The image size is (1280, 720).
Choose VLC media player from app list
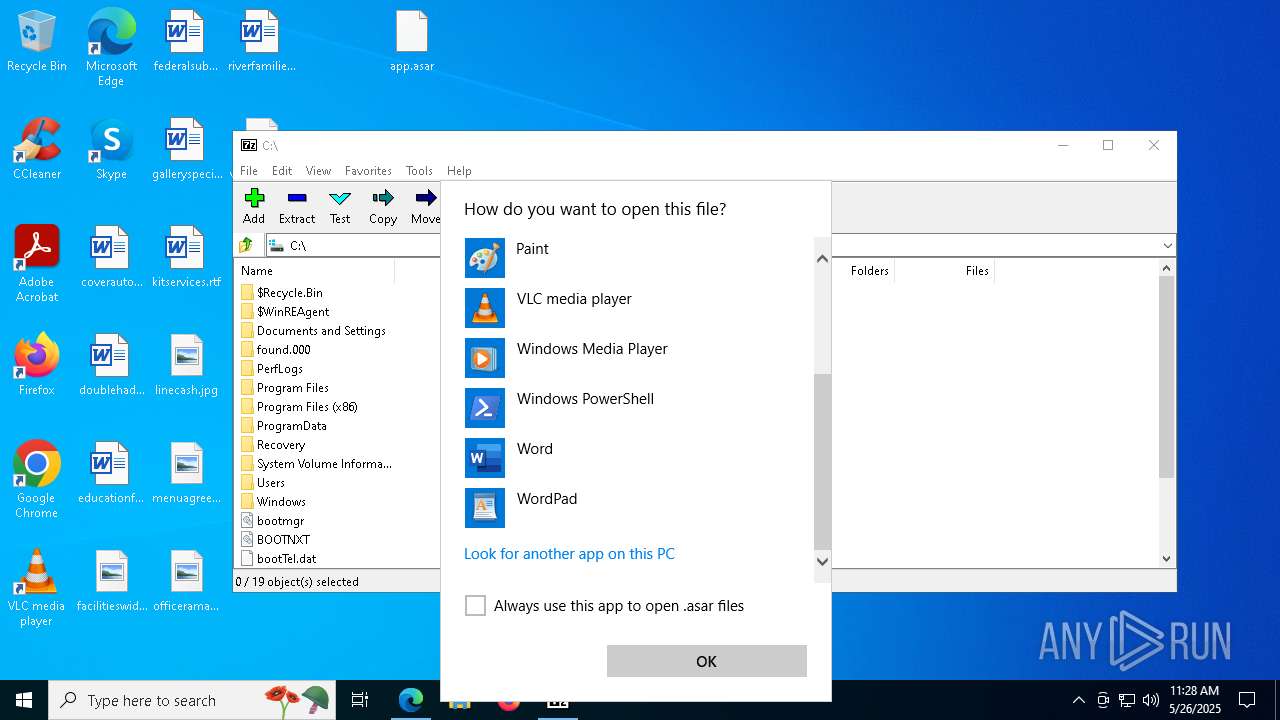click(x=636, y=308)
